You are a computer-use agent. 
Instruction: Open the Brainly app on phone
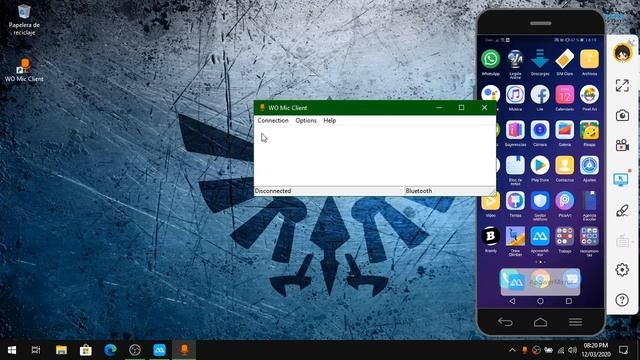coord(491,236)
